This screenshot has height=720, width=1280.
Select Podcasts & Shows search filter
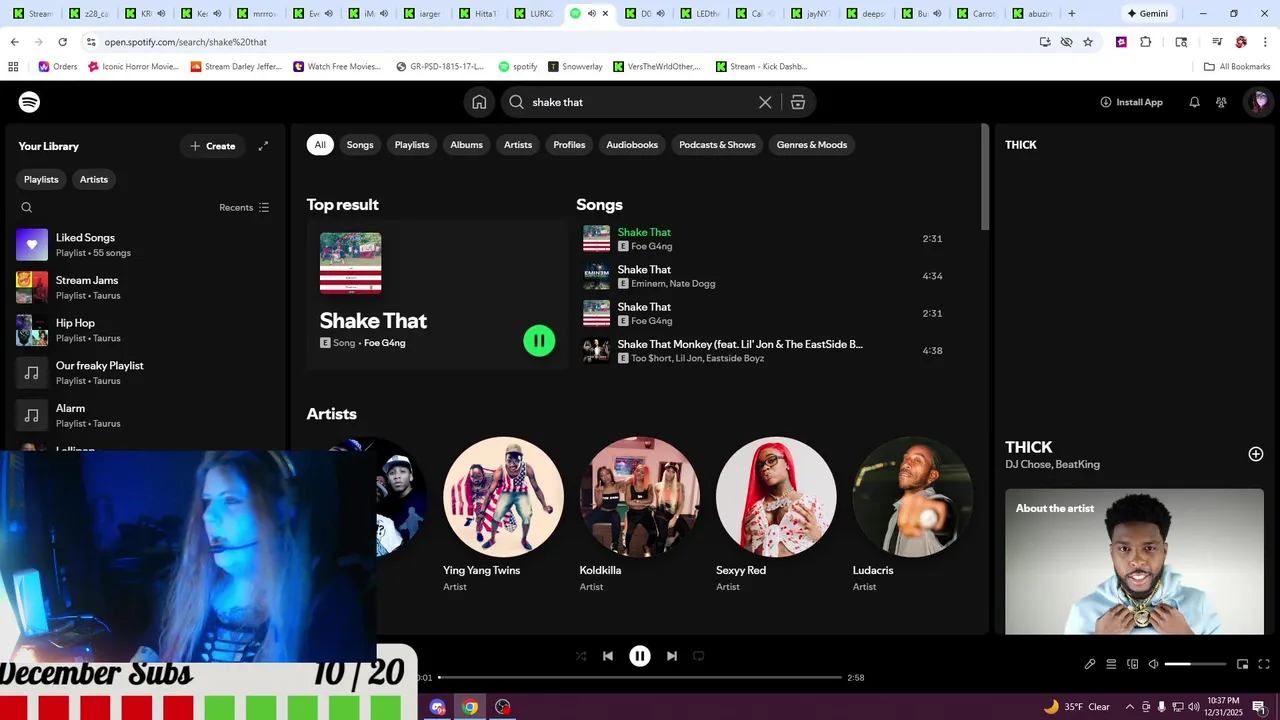point(717,145)
